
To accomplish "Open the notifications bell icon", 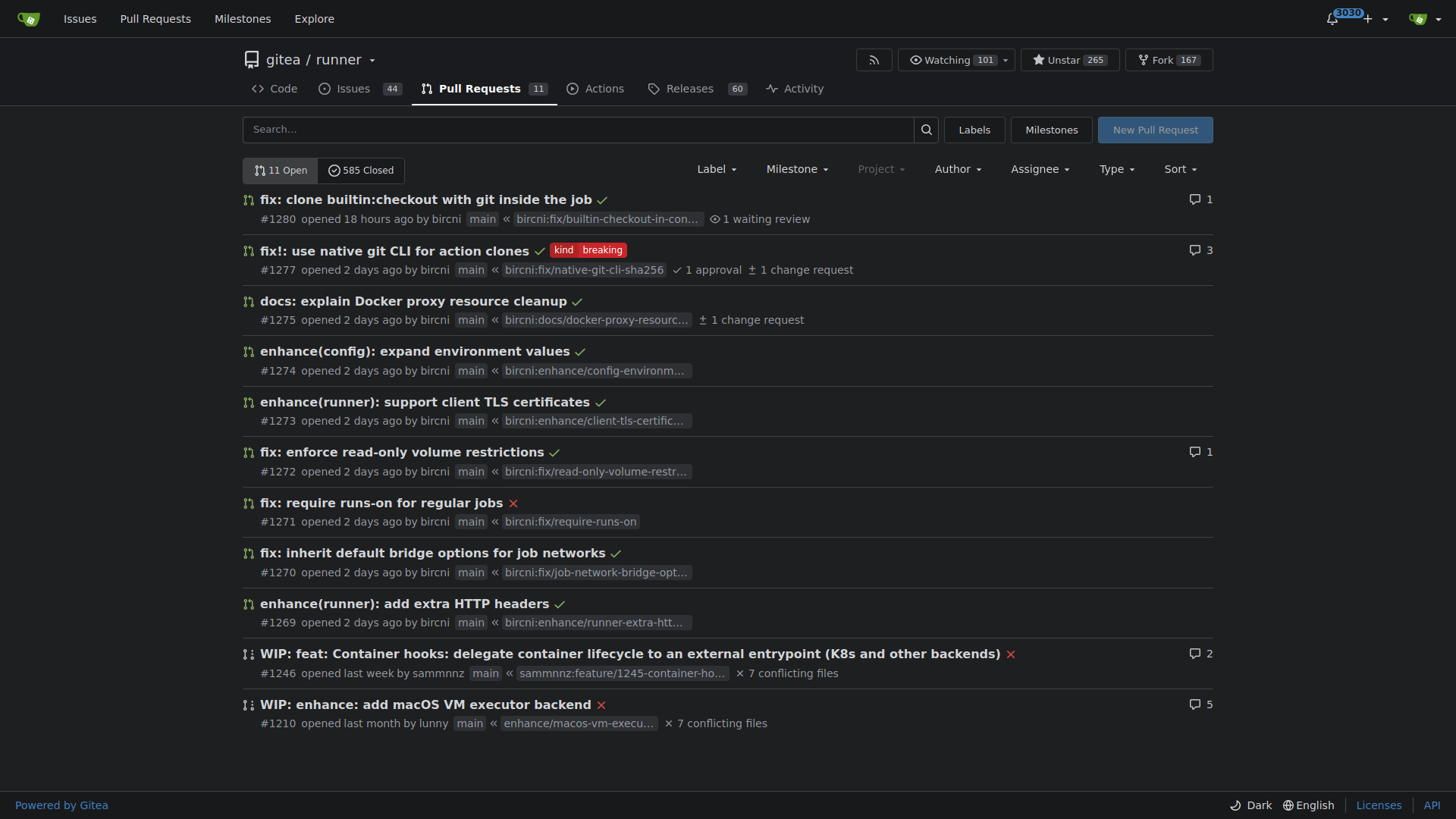I will click(x=1332, y=19).
